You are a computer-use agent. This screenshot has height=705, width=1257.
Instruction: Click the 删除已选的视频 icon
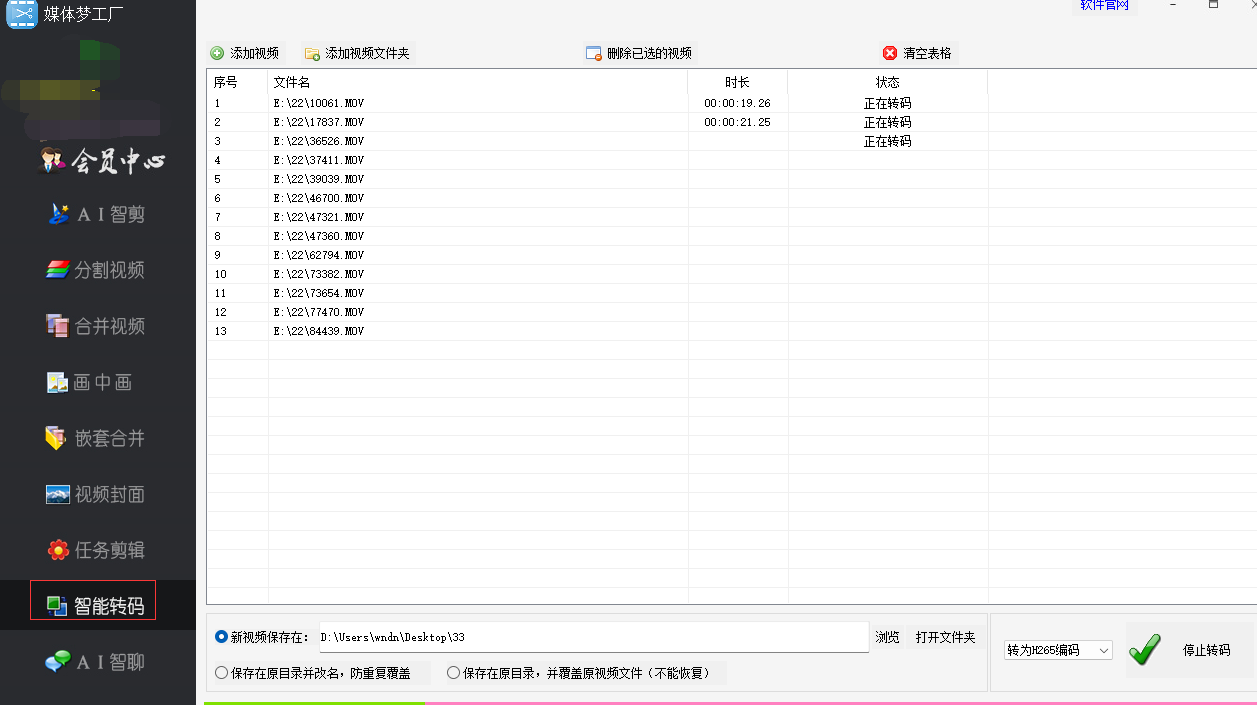[x=594, y=54]
